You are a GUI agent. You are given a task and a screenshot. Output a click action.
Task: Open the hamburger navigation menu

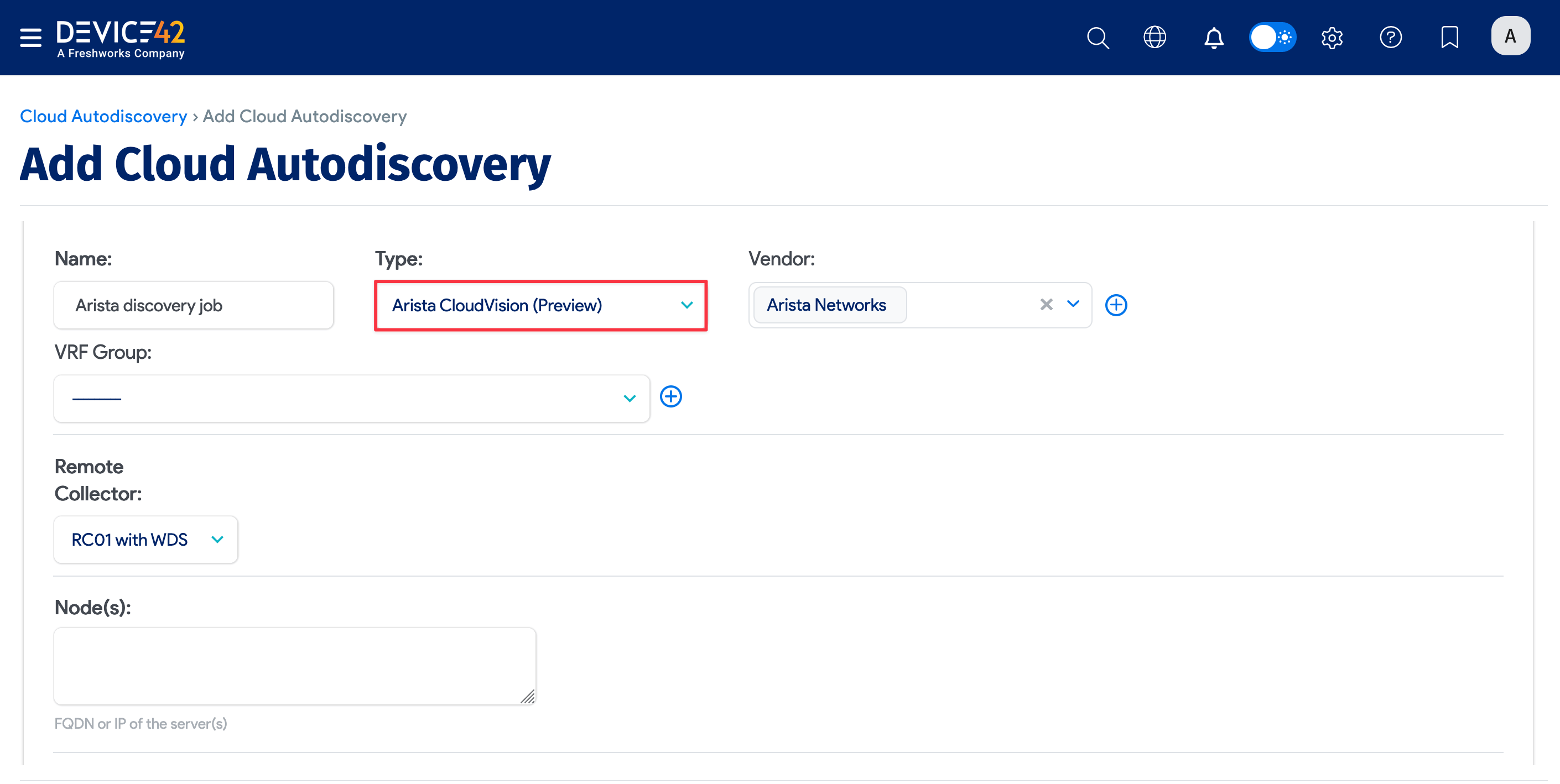[30, 37]
